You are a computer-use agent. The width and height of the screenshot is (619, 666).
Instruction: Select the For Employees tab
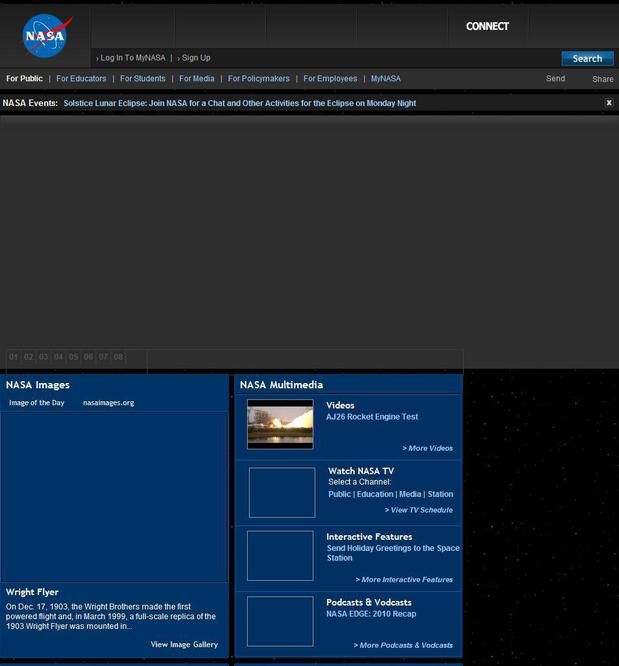[330, 79]
